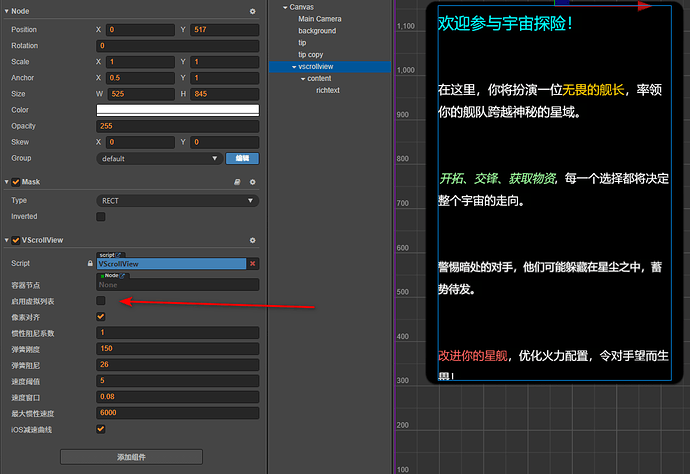
Task: Click the 添加组件 button
Action: pos(131,457)
